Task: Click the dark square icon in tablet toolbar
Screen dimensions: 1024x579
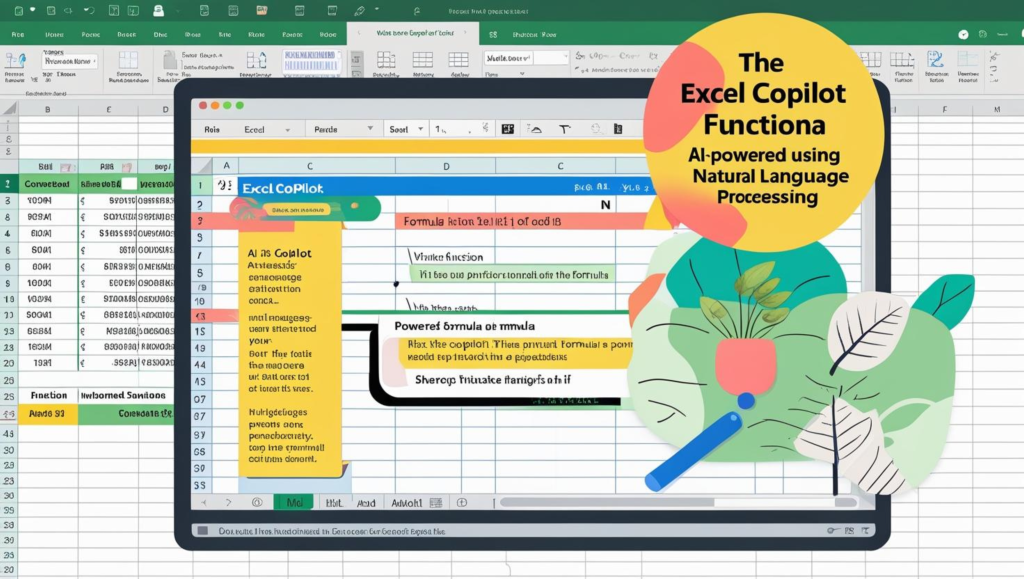Action: click(x=507, y=129)
